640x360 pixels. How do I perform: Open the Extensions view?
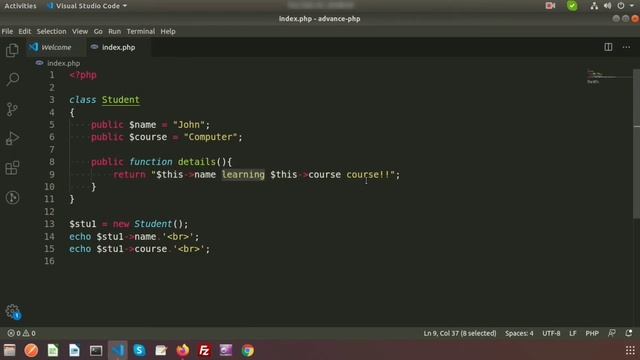[12, 168]
